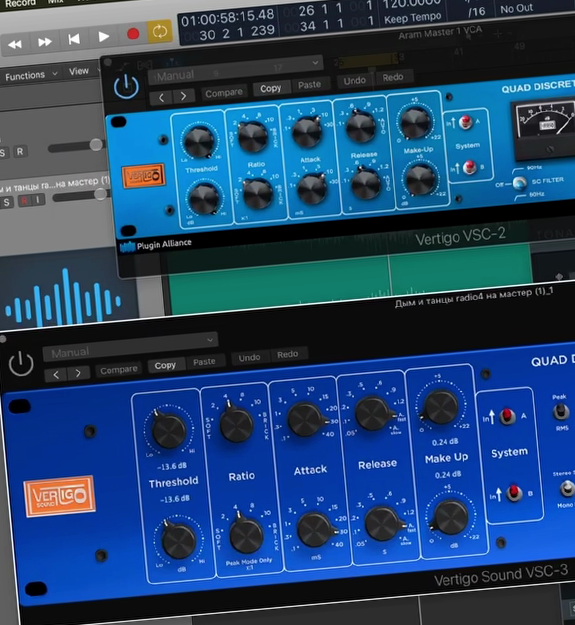The width and height of the screenshot is (575, 625).
Task: Click VSC-2 lower Release knob
Action: (366, 184)
